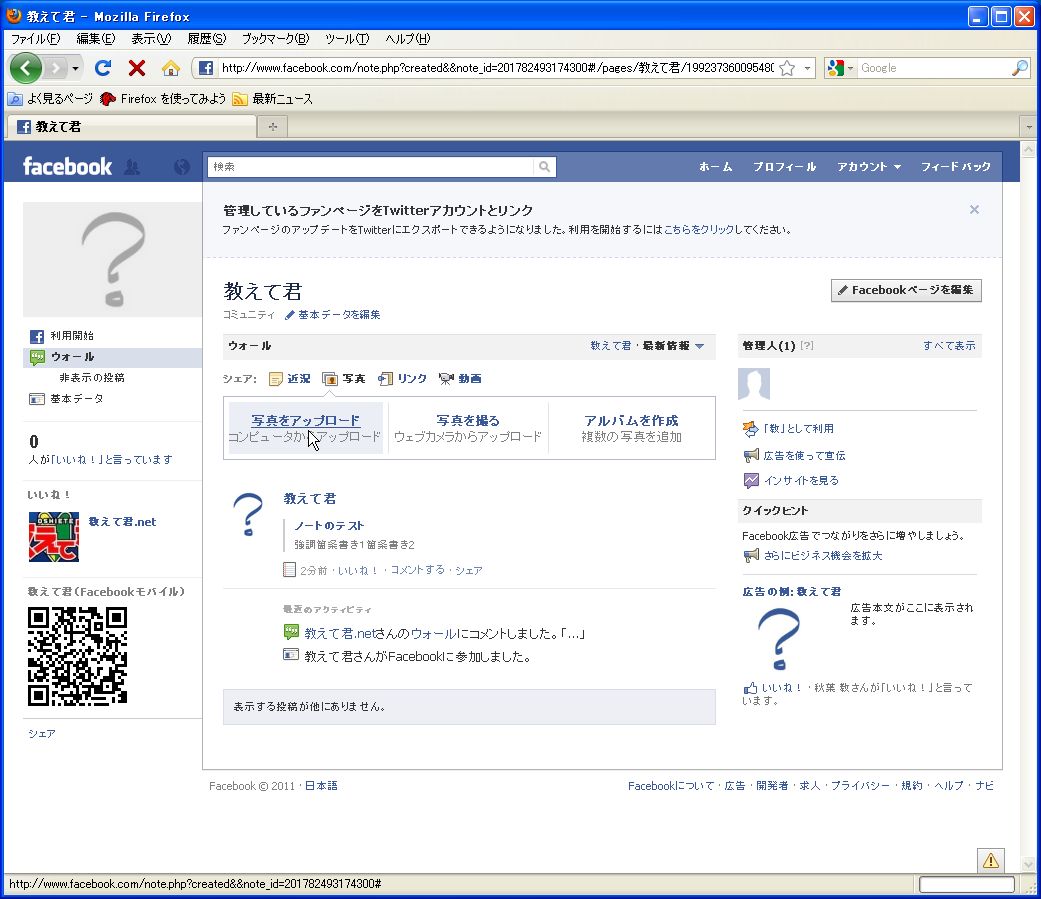Select the 写真 photo share option
Image resolution: width=1041 pixels, height=899 pixels.
tap(344, 378)
